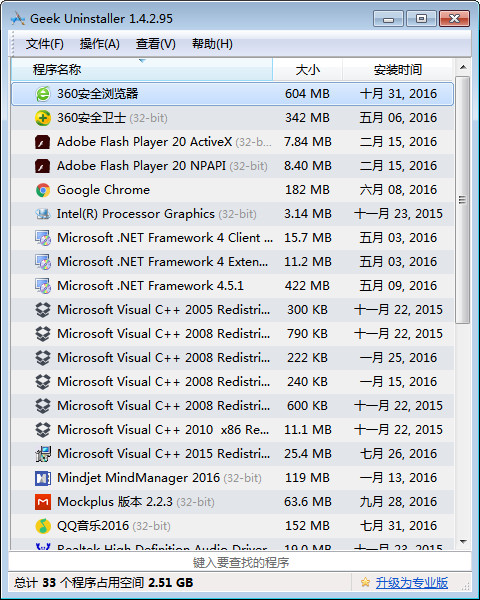Screen dimensions: 480x600
Task: Click the Google Chrome icon
Action: click(x=43, y=190)
